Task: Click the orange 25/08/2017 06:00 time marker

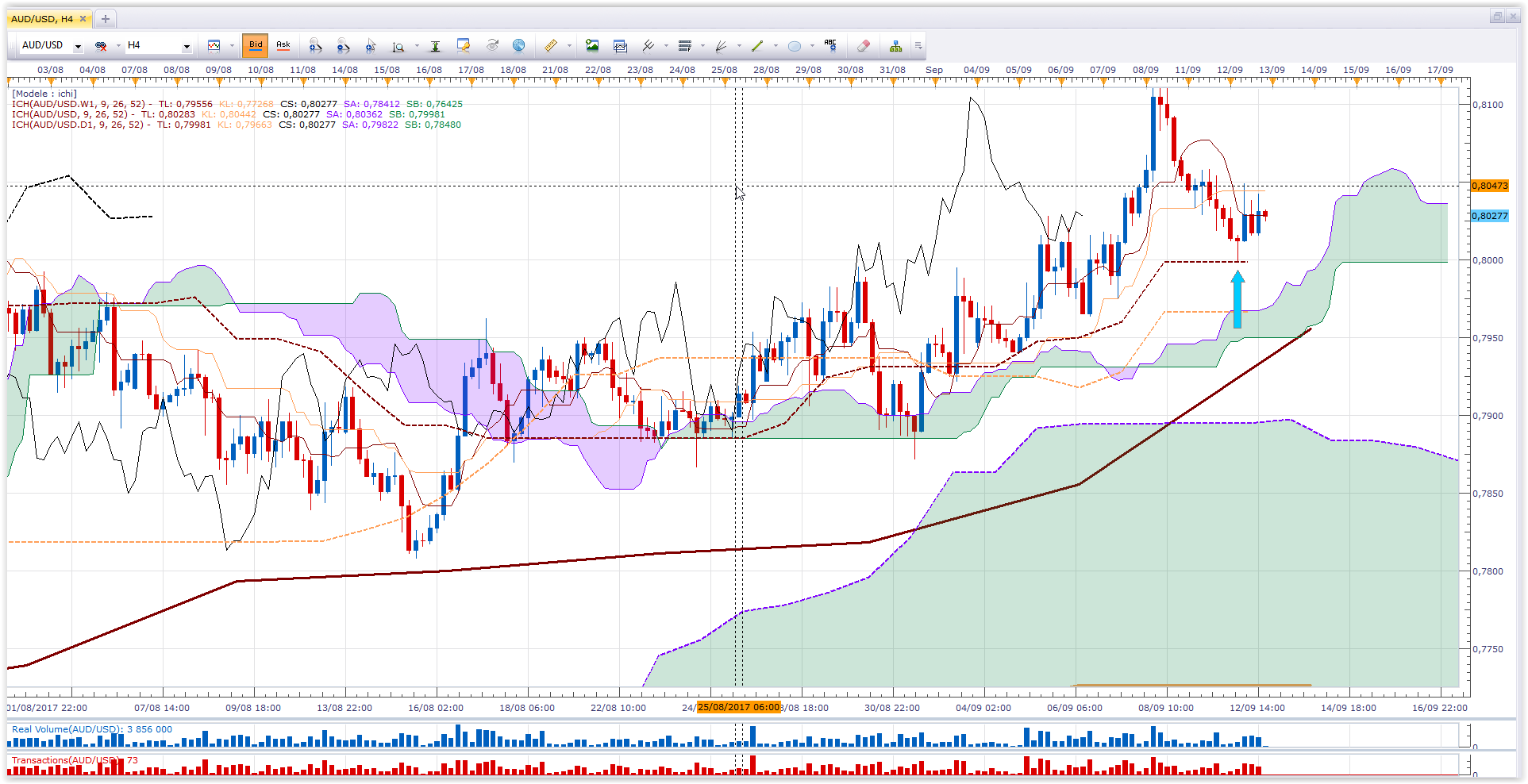Action: point(738,708)
